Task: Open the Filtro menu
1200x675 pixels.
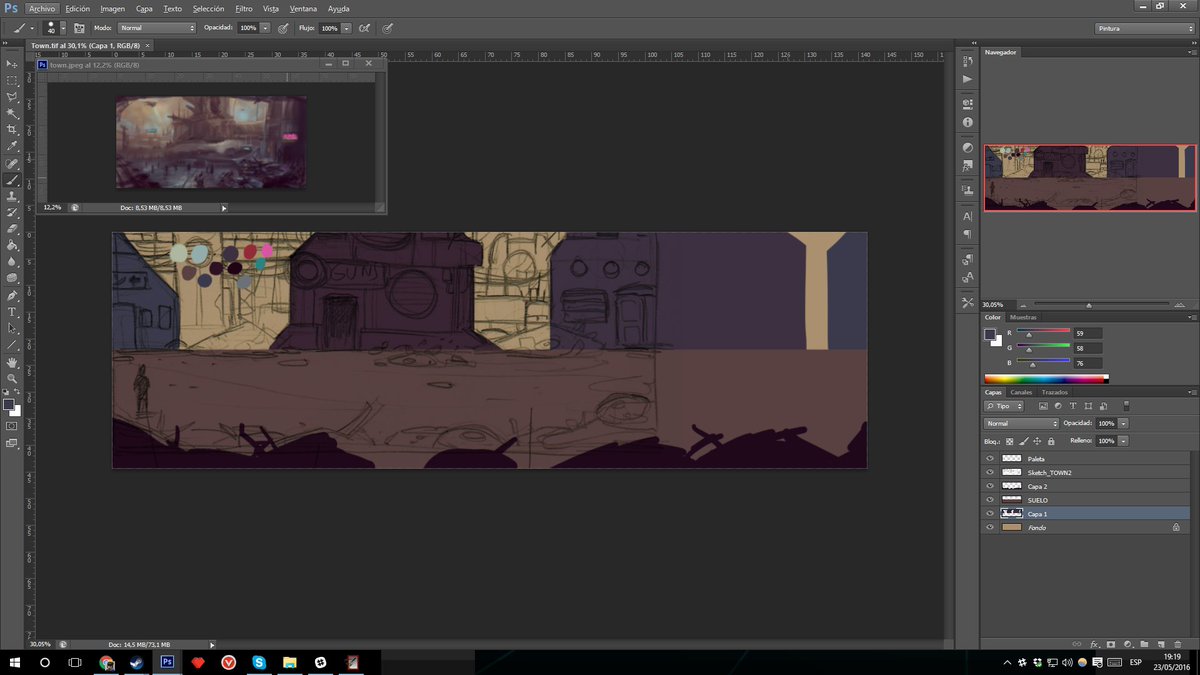Action: coord(244,8)
